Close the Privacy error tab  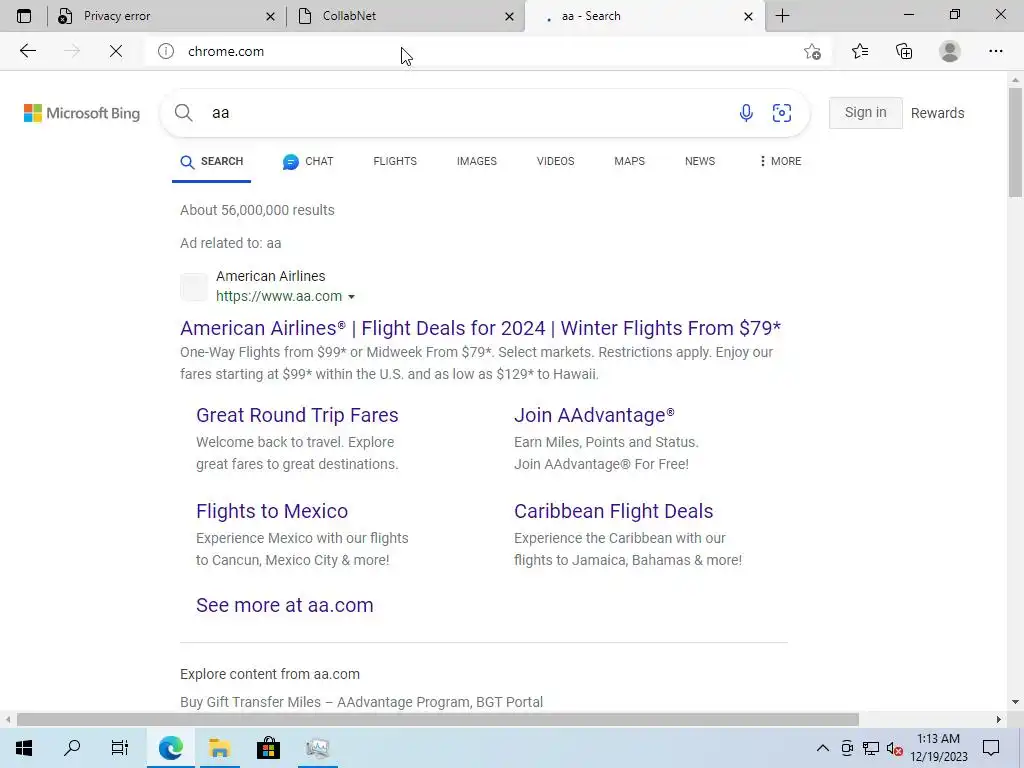[x=270, y=16]
